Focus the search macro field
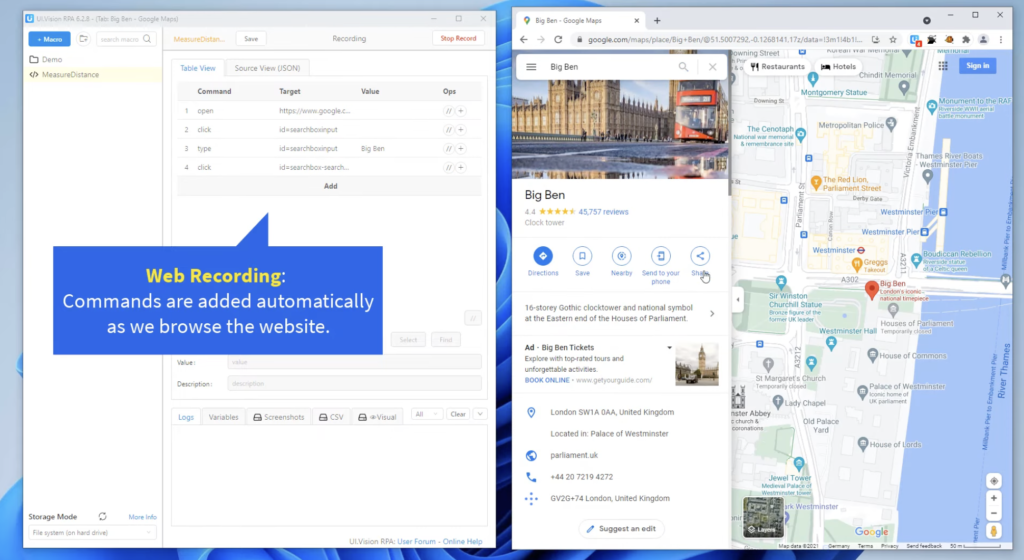Screen dimensions: 1024x560 [x=125, y=39]
